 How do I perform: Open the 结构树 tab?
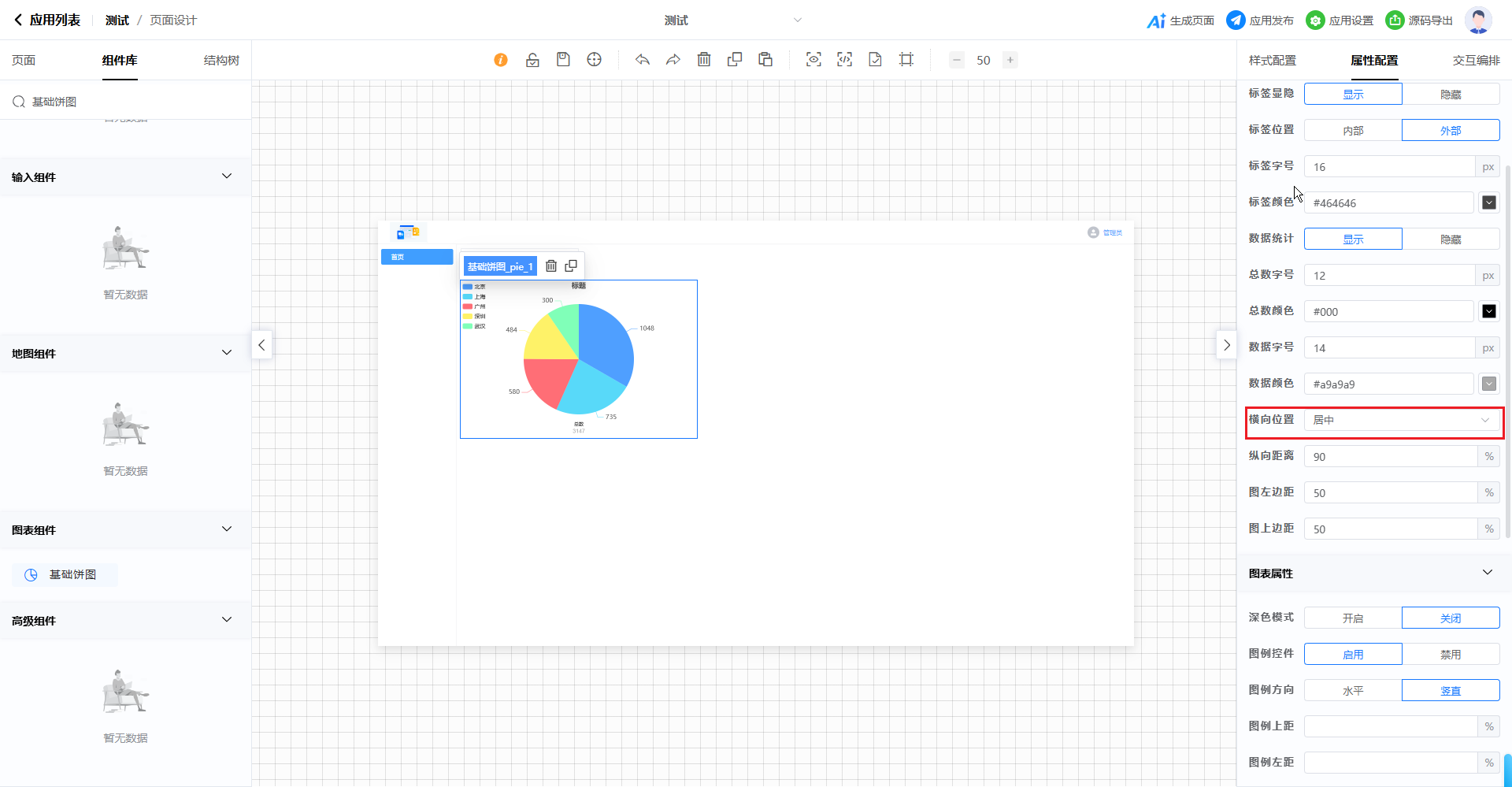tap(221, 61)
